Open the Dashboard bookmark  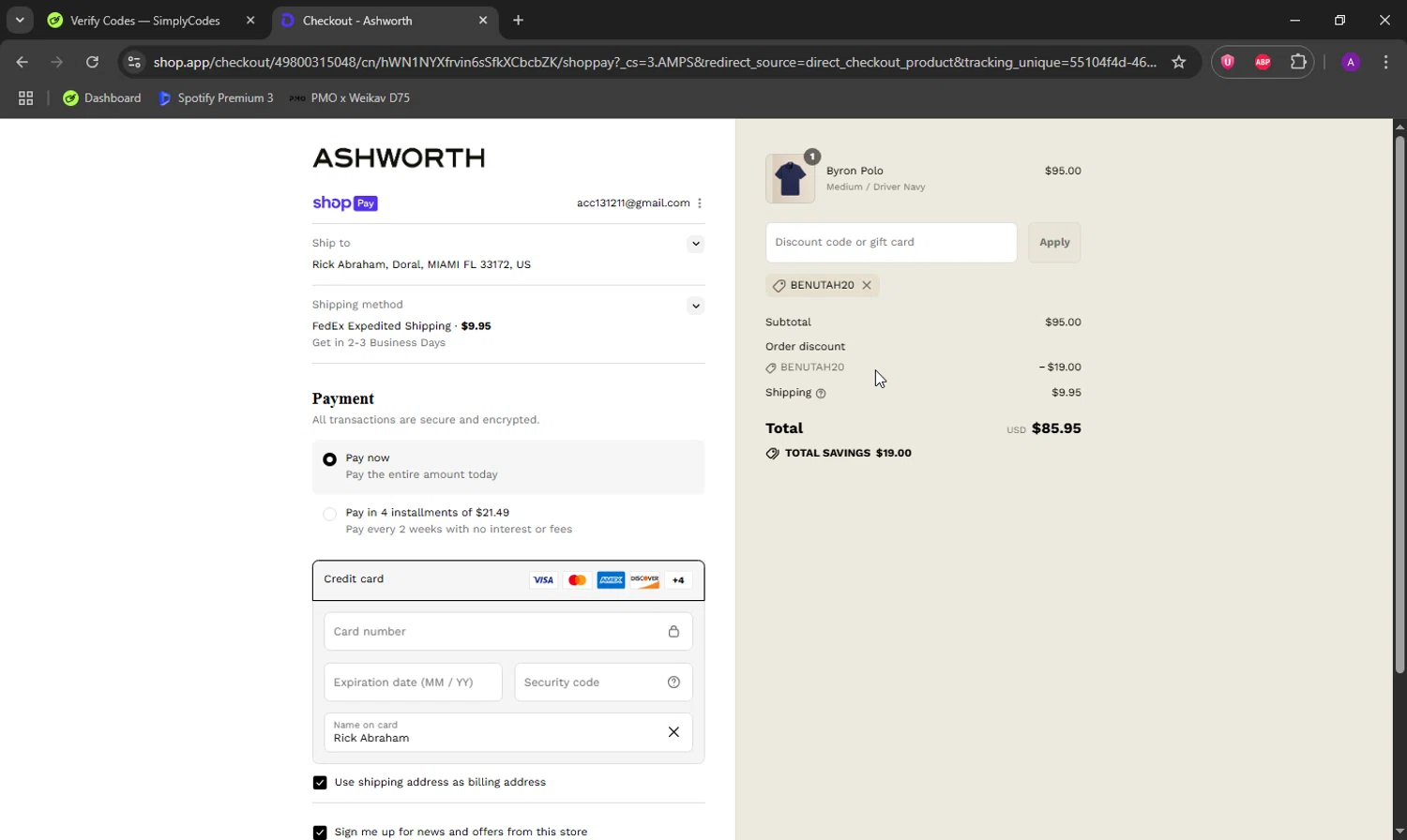(x=101, y=97)
